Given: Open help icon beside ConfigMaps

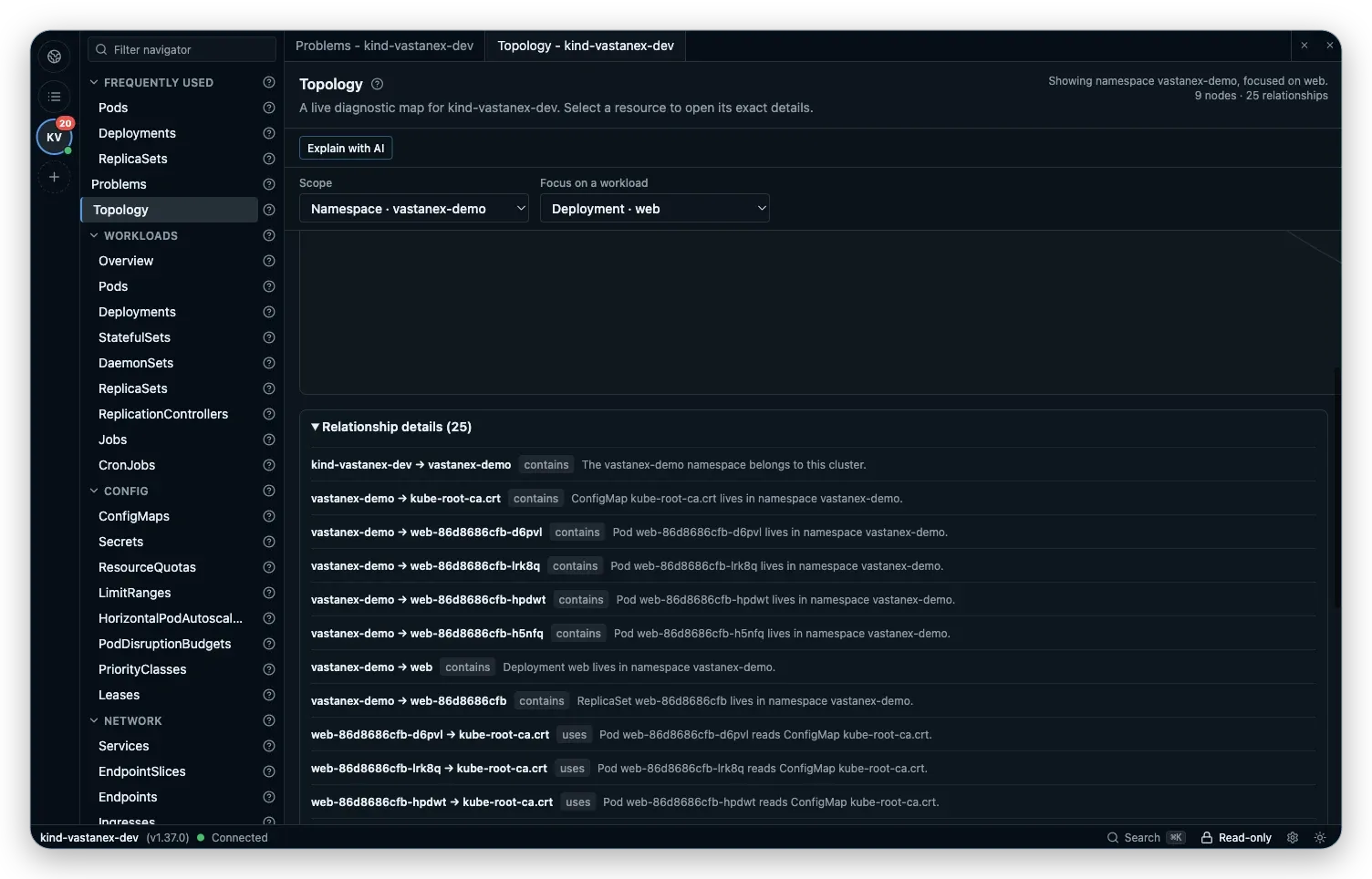Looking at the screenshot, I should point(268,516).
